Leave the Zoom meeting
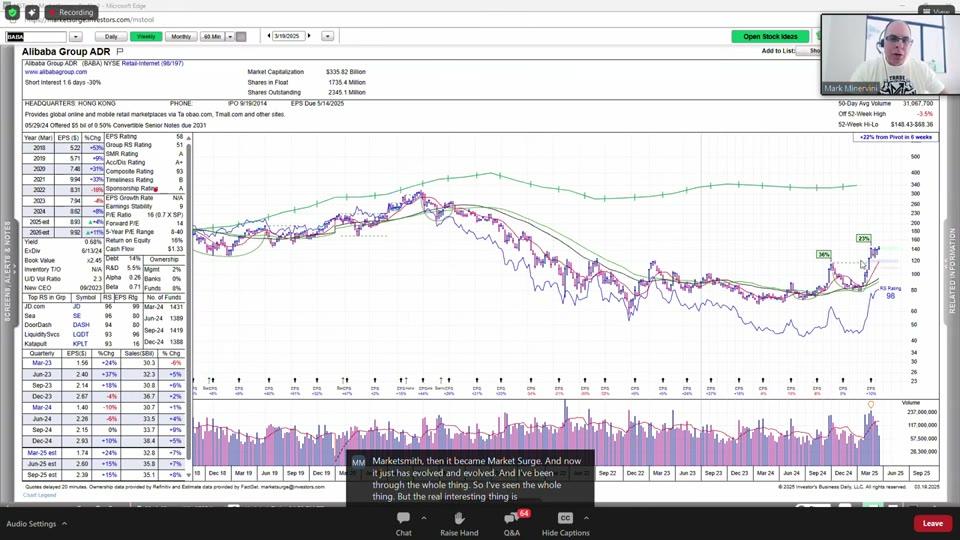The height and width of the screenshot is (540, 960). (x=932, y=523)
